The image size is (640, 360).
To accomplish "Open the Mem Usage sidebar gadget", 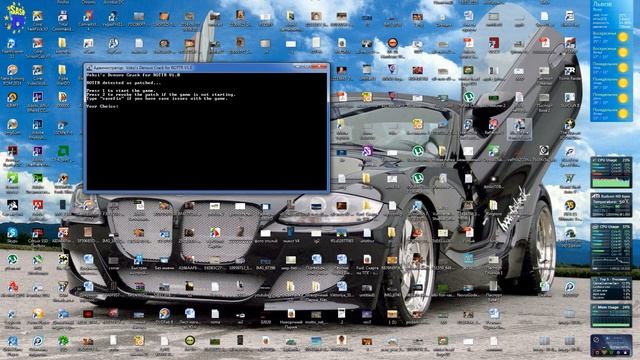I will point(611,316).
